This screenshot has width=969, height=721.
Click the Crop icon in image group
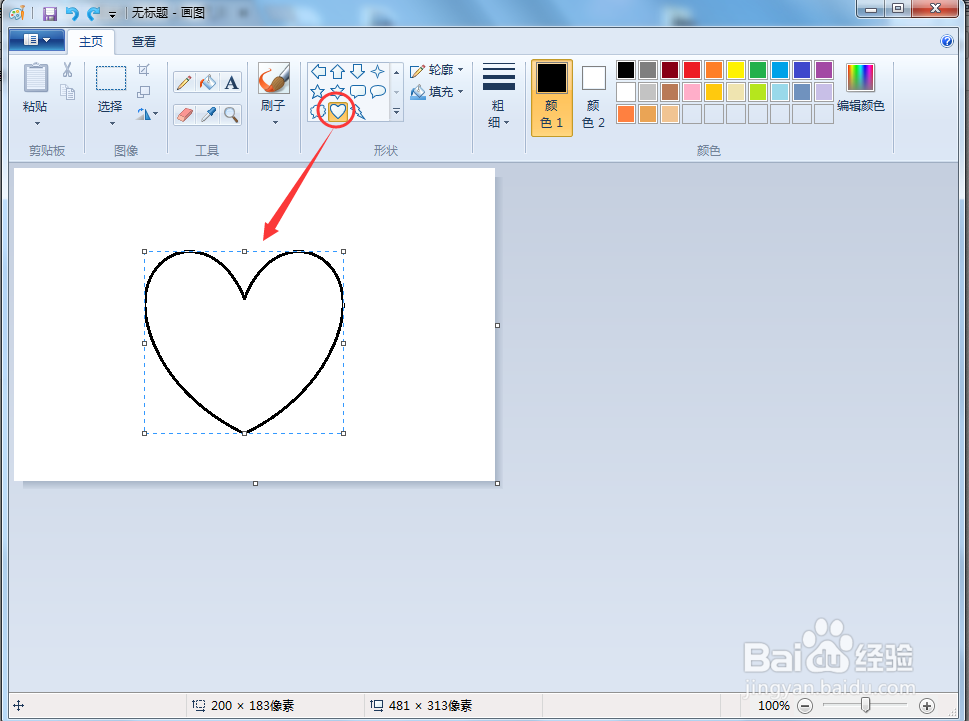[143, 70]
